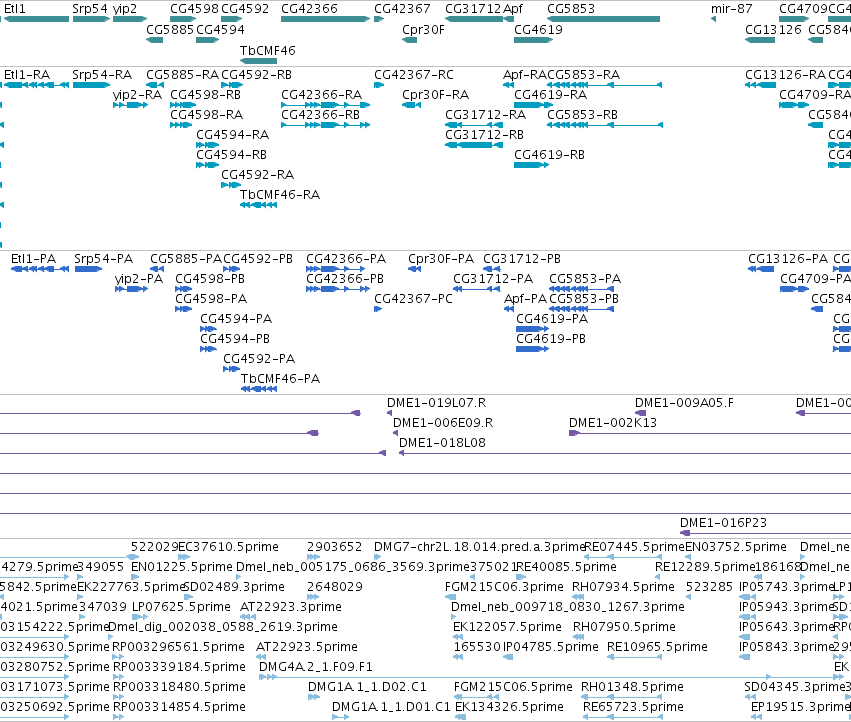The width and height of the screenshot is (851, 722).
Task: Click the CG31712 gene bar
Action: pyautogui.click(x=474, y=19)
